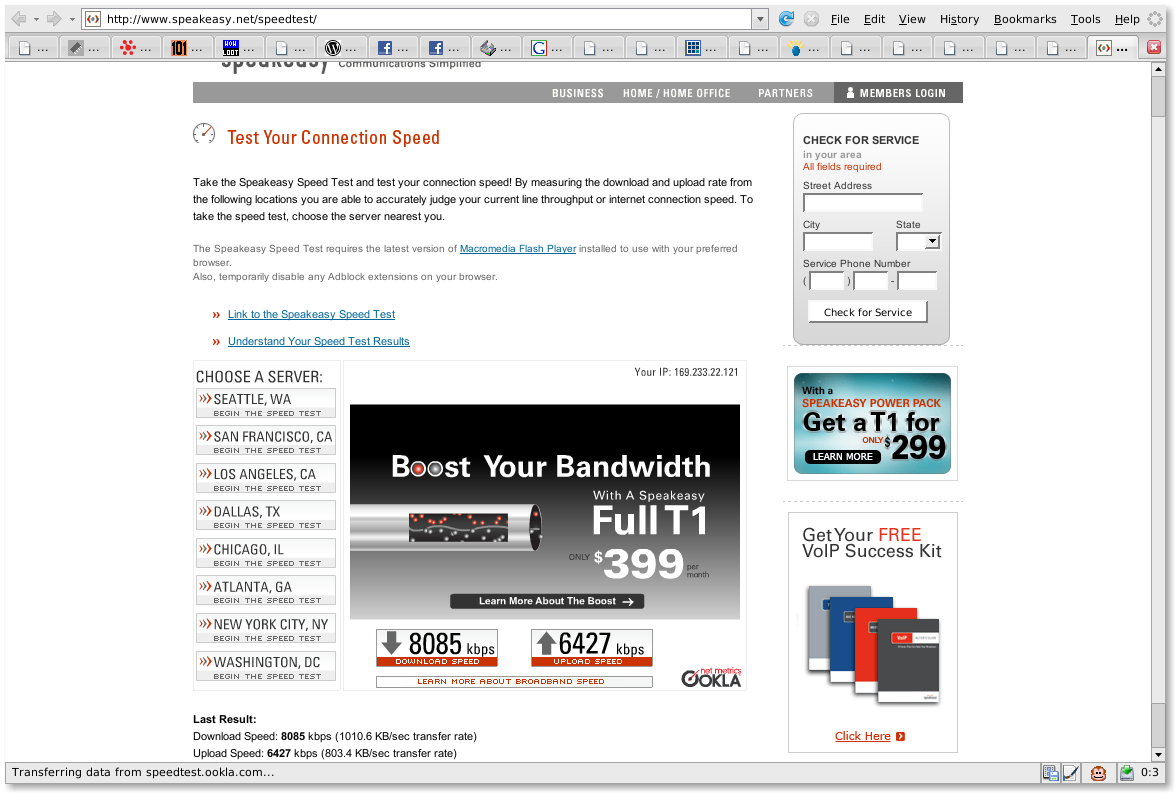The width and height of the screenshot is (1175, 793).
Task: Focus the Street Address field
Action: (863, 202)
